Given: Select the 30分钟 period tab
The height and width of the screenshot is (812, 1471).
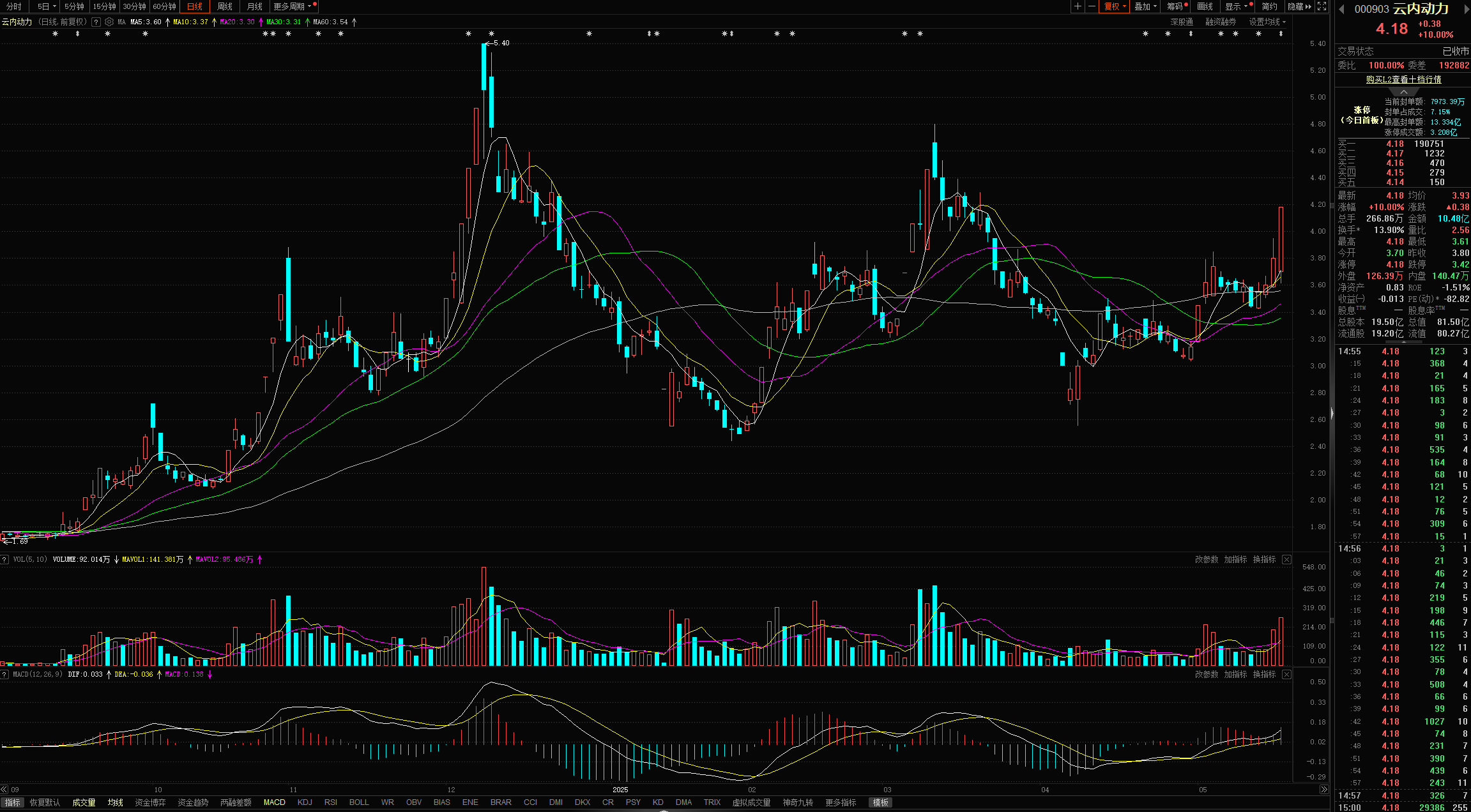Looking at the screenshot, I should tap(134, 6).
